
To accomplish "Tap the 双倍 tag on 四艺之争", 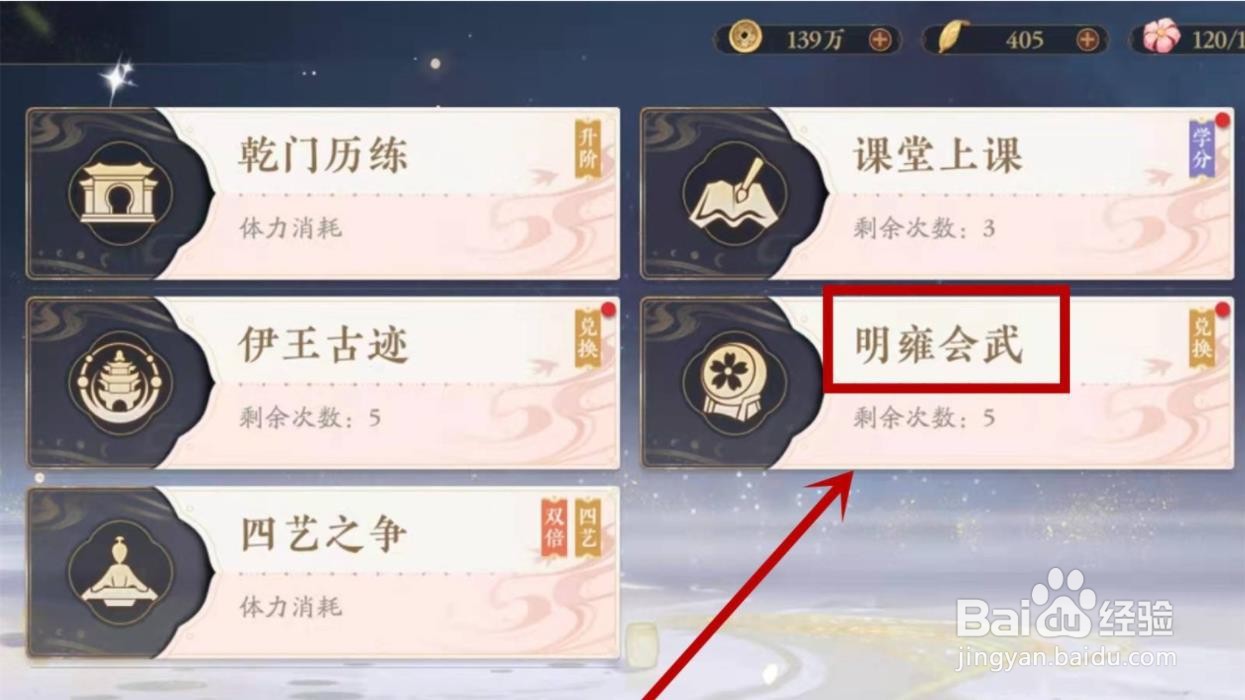I will [554, 528].
